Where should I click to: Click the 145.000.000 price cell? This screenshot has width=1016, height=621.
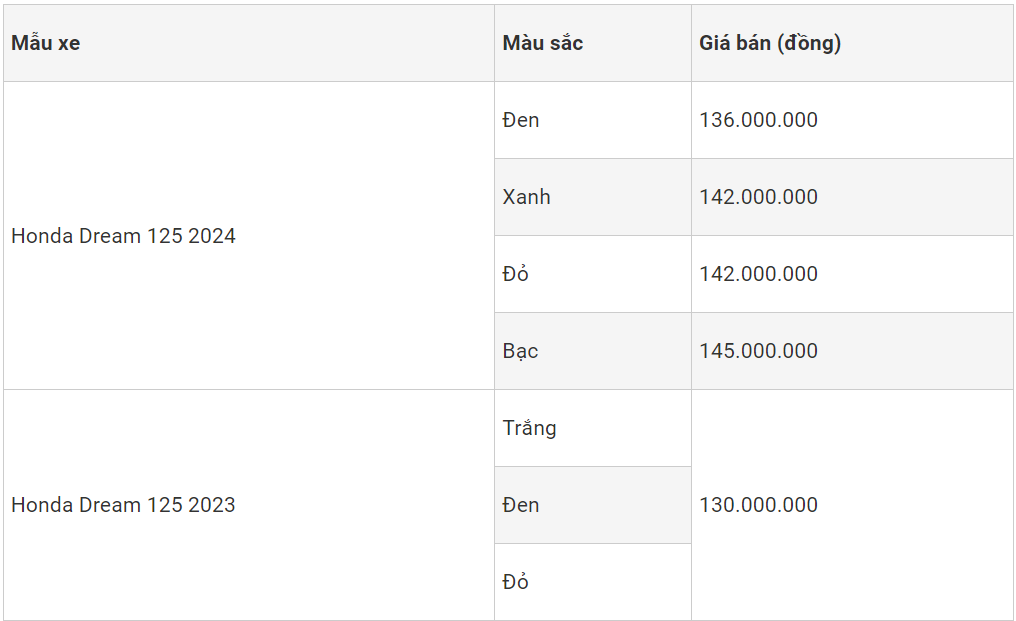coord(759,351)
